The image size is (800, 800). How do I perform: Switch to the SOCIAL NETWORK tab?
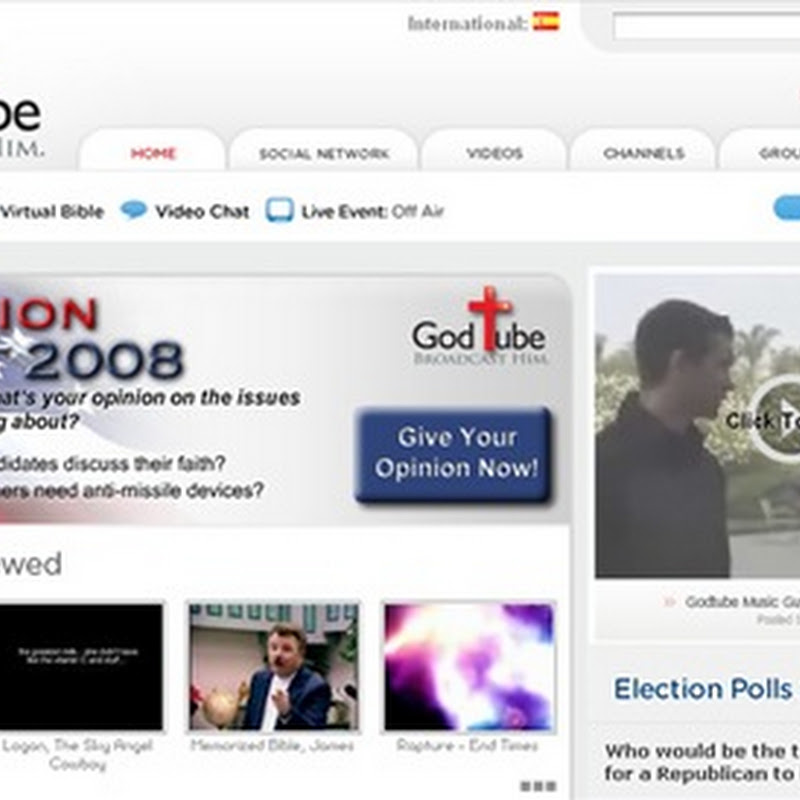click(x=324, y=154)
